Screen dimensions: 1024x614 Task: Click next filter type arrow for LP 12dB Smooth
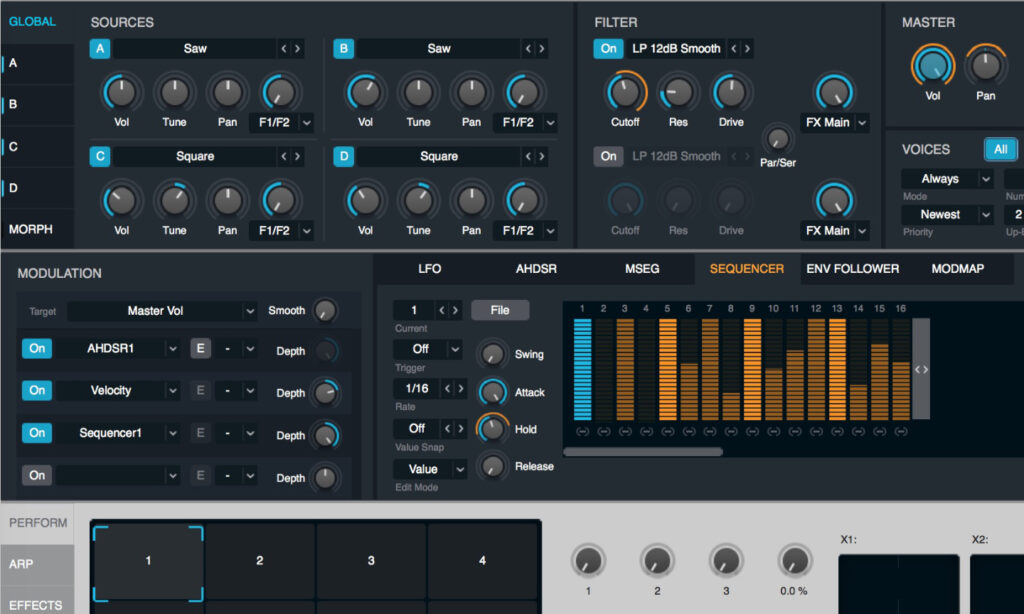point(748,48)
